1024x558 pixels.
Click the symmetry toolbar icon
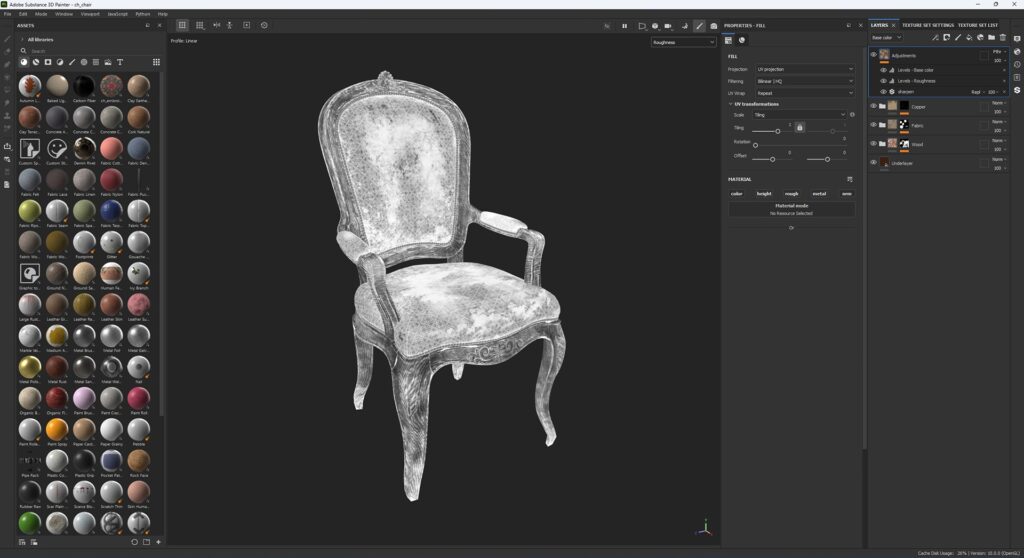click(x=216, y=25)
